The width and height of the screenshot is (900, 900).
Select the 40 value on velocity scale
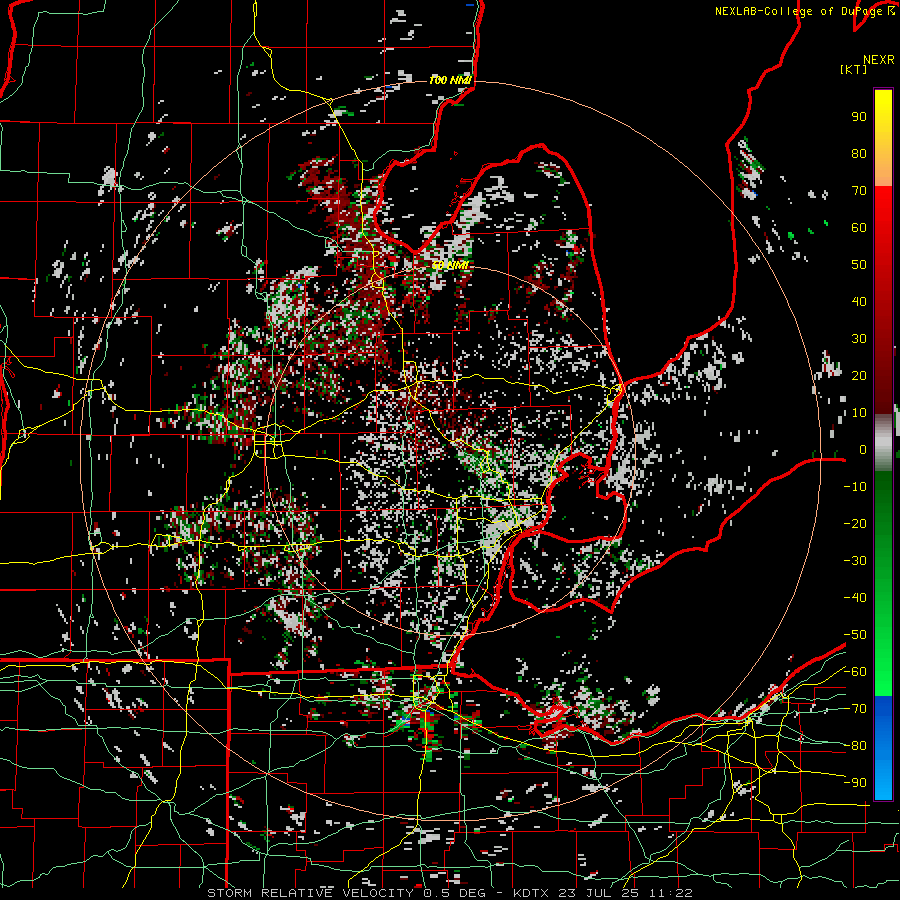(x=859, y=302)
